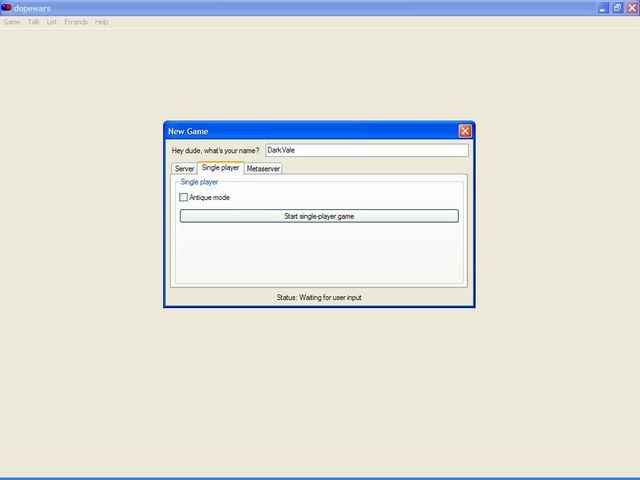This screenshot has width=640, height=480.
Task: Restore down the dopewars window
Action: (x=617, y=7)
